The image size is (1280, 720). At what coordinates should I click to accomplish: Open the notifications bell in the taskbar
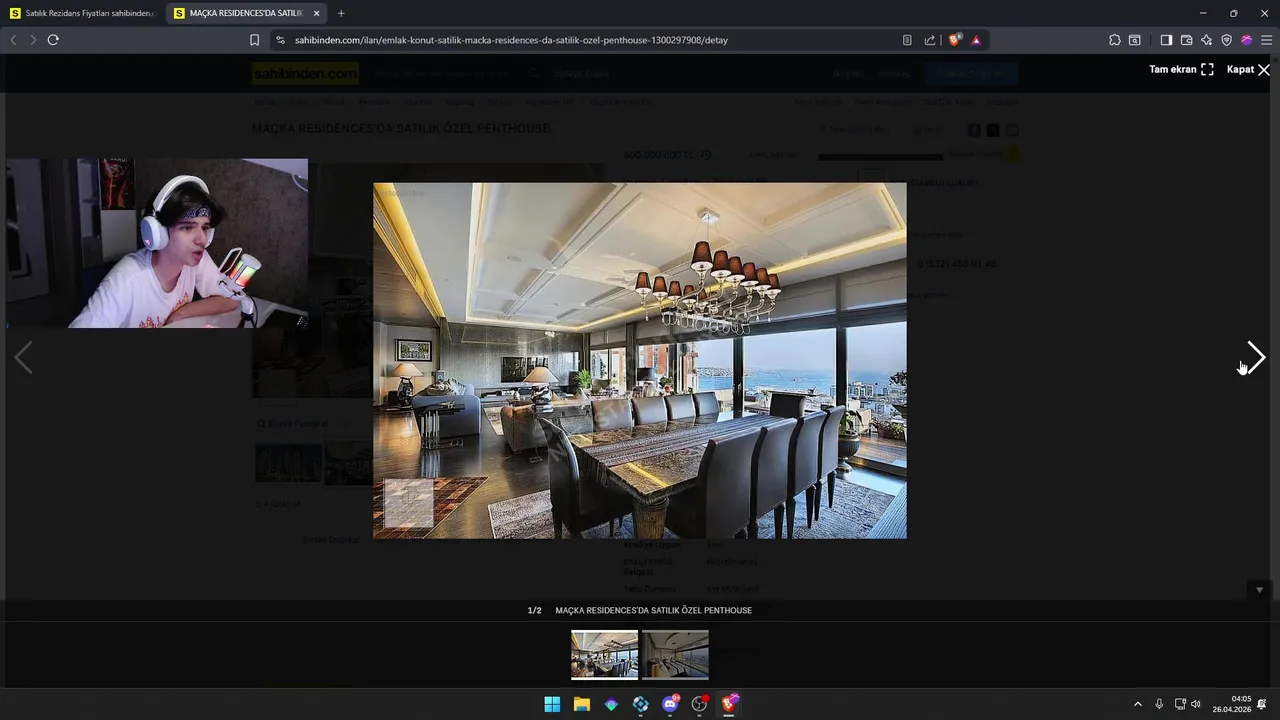1262,704
